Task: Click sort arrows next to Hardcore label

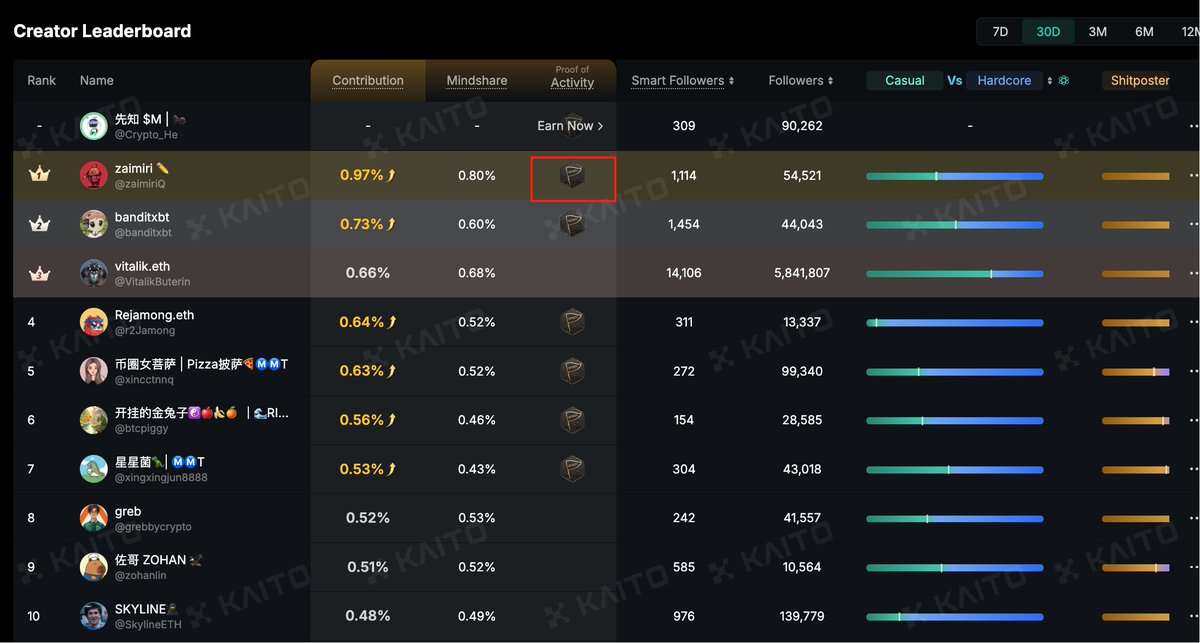Action: click(1048, 81)
